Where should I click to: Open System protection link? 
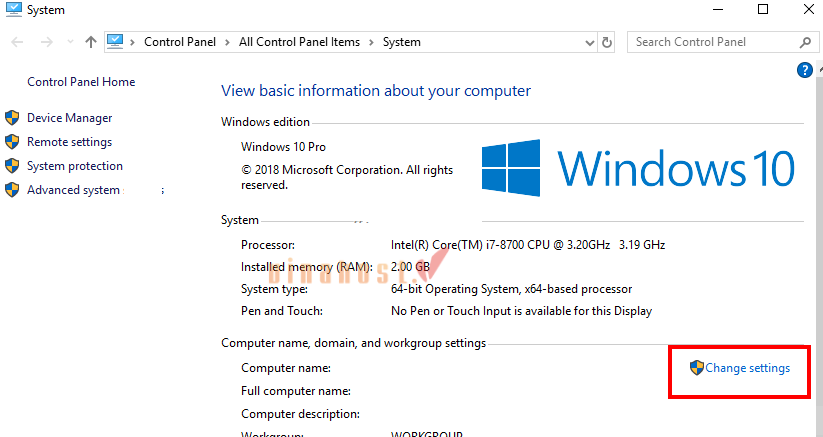tap(75, 166)
